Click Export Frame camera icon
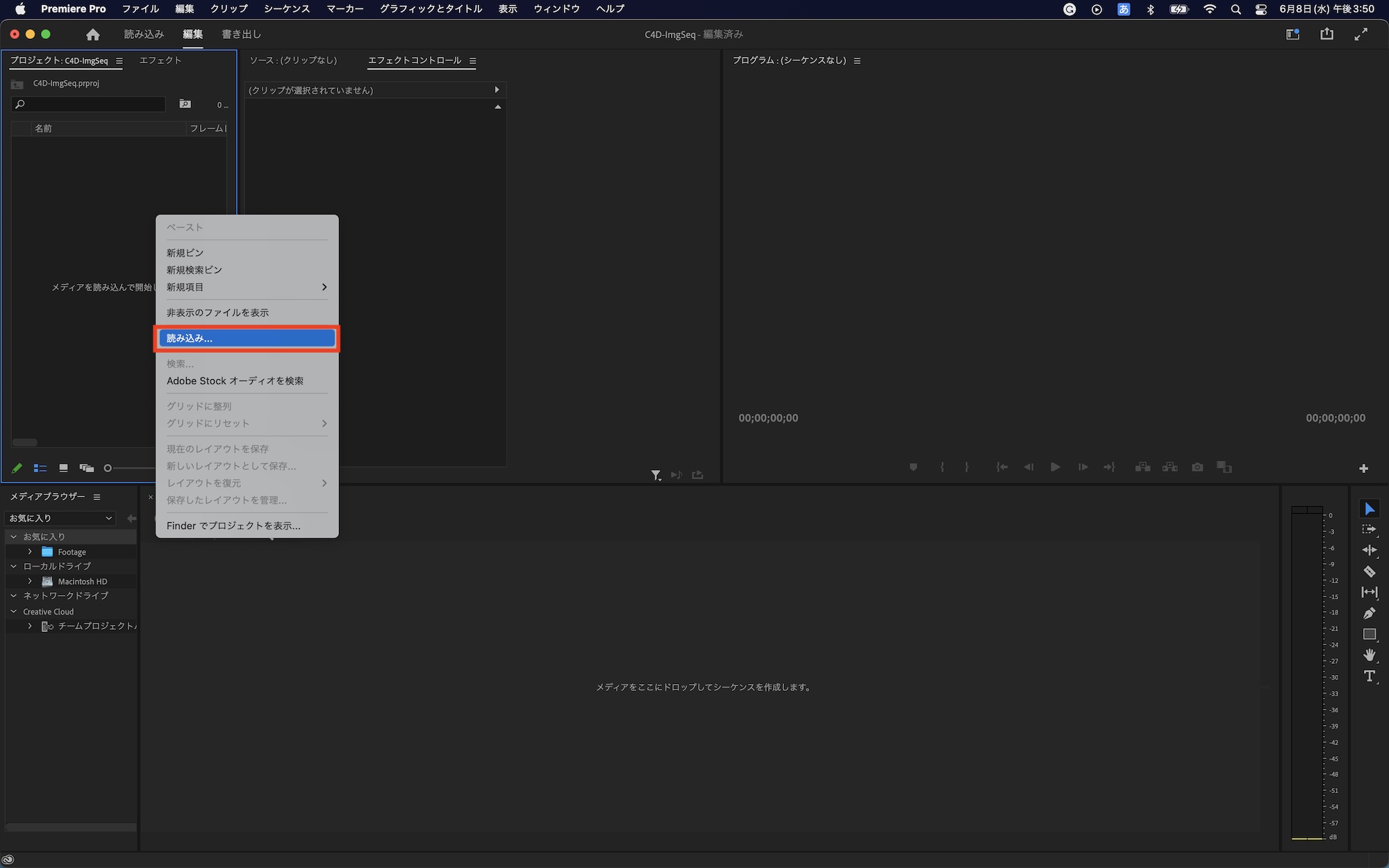 pyautogui.click(x=1197, y=467)
